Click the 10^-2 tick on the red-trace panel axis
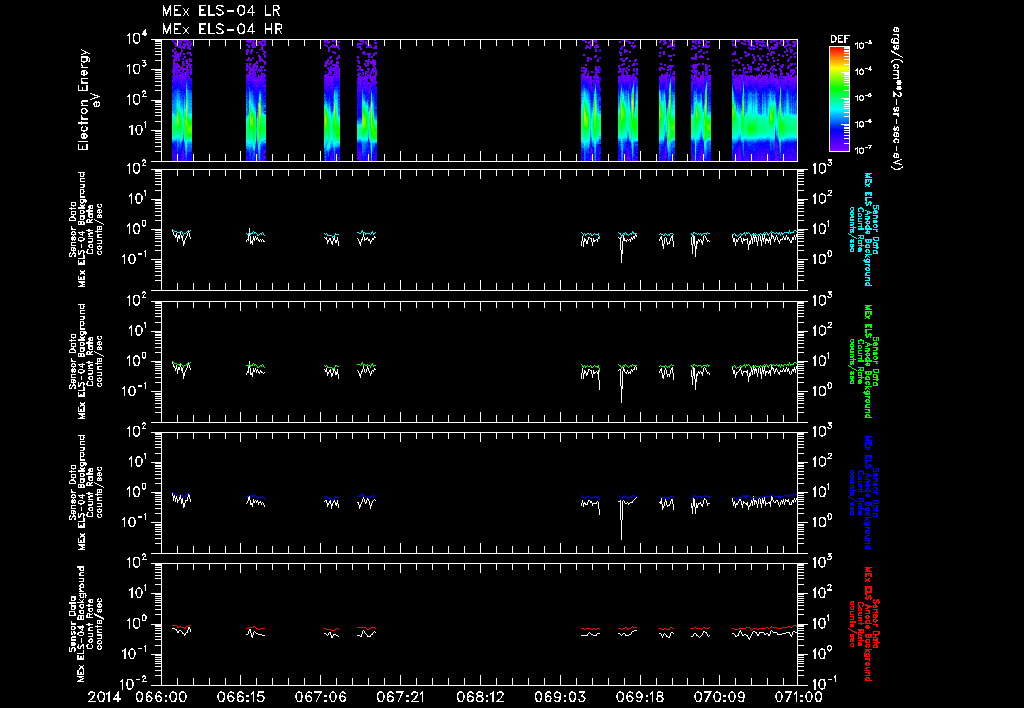The width and height of the screenshot is (1024, 708). tap(136, 683)
